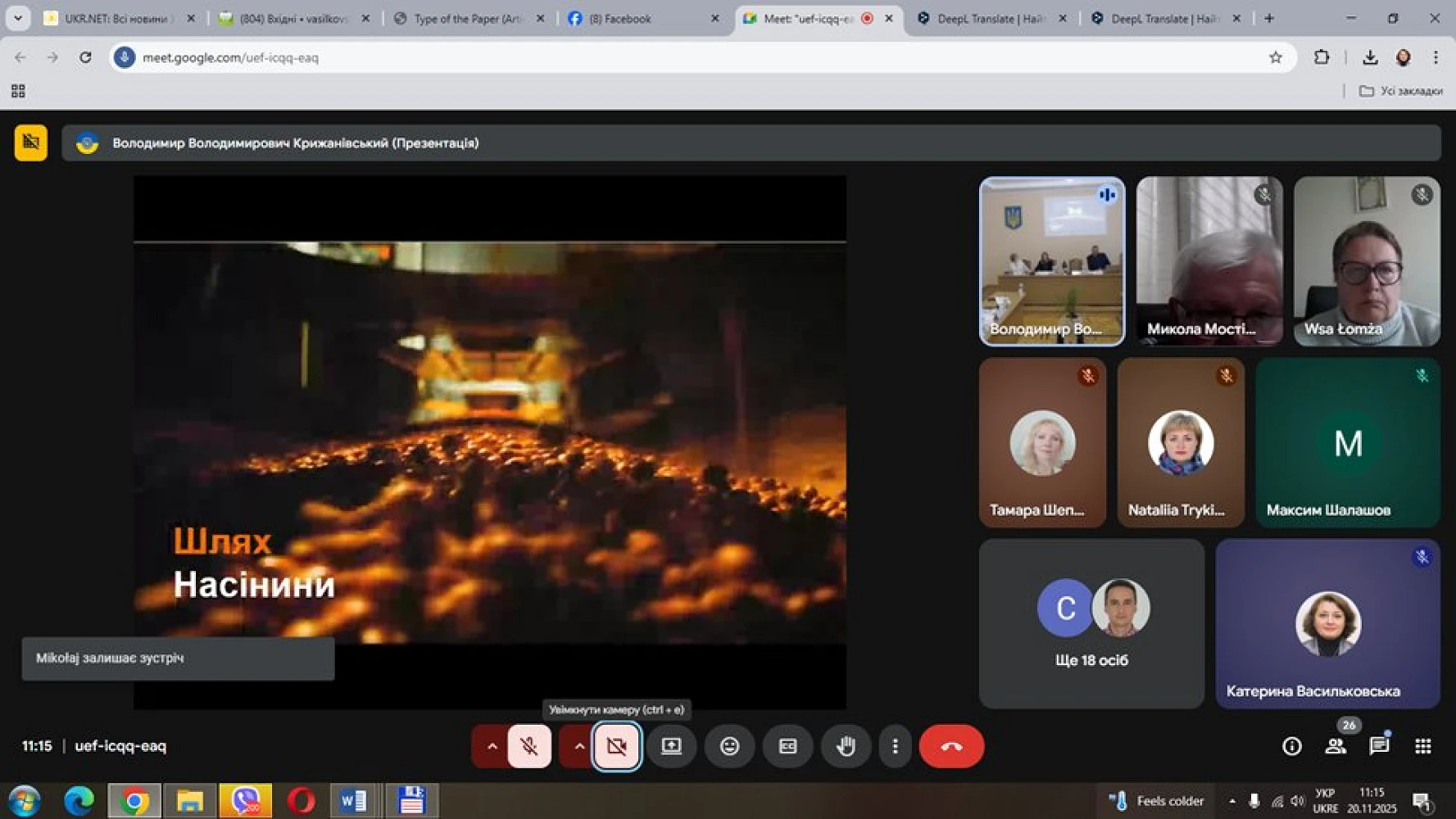Open the emoji reactions button

click(x=729, y=746)
